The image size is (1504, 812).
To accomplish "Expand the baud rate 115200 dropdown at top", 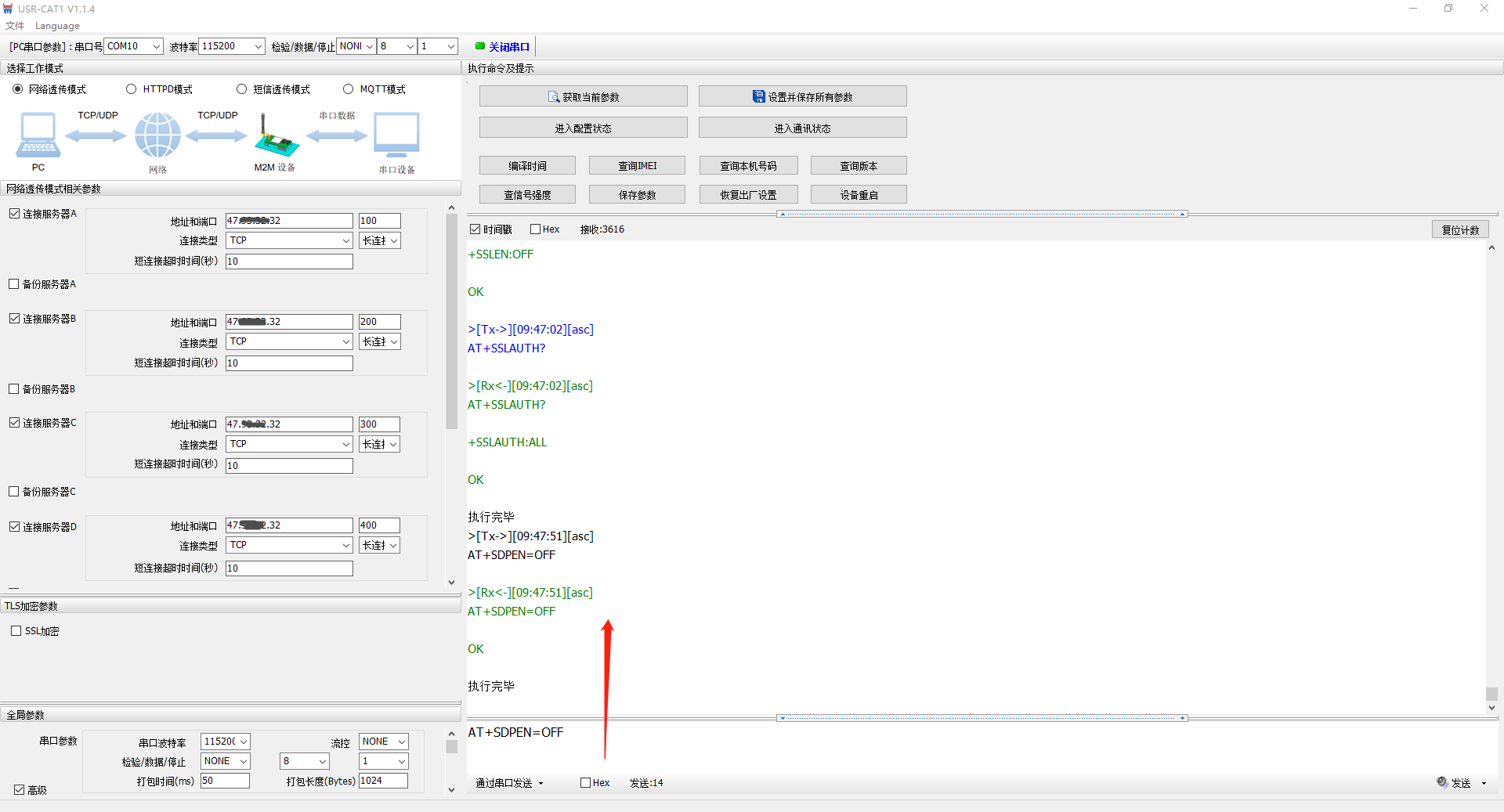I will pyautogui.click(x=258, y=46).
